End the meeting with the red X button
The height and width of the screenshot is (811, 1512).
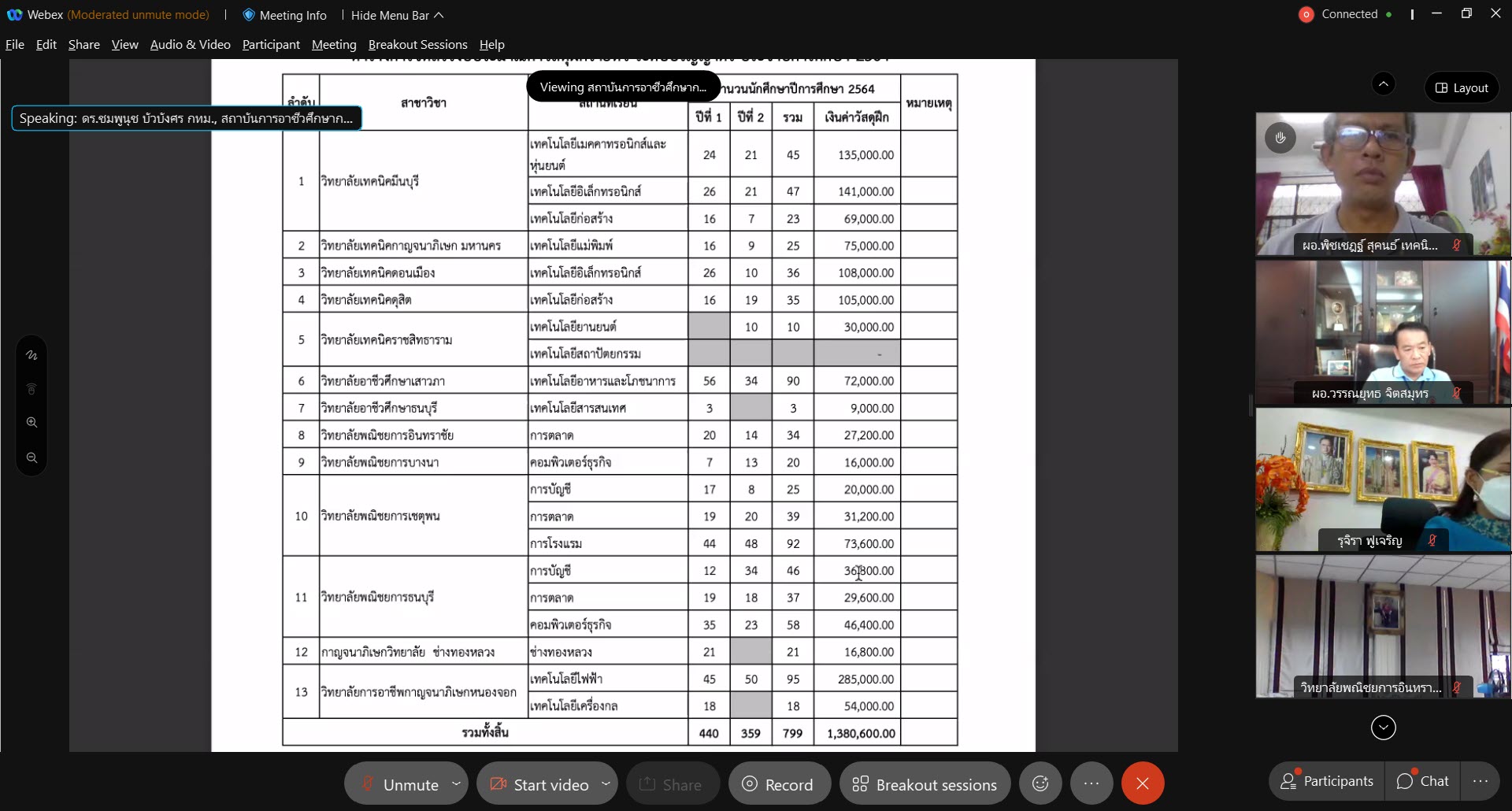(x=1143, y=783)
